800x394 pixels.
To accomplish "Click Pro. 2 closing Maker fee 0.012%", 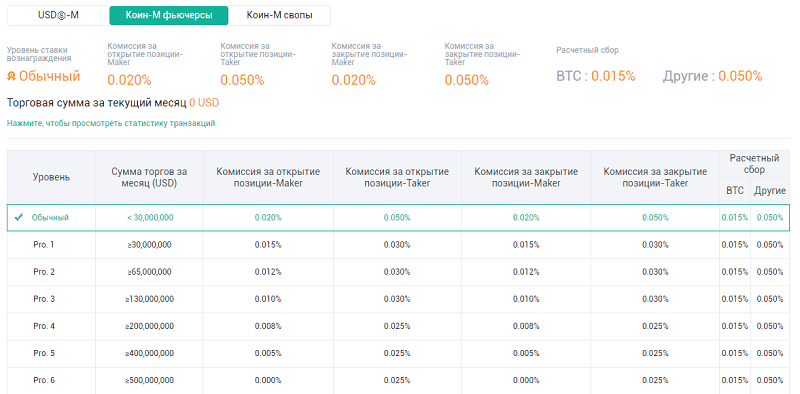I will point(526,272).
